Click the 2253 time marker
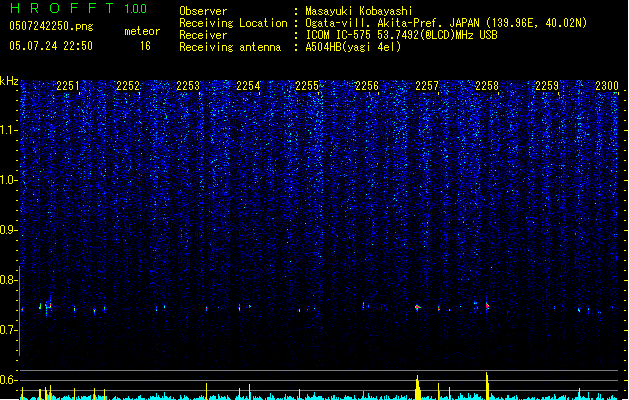 click(x=188, y=86)
